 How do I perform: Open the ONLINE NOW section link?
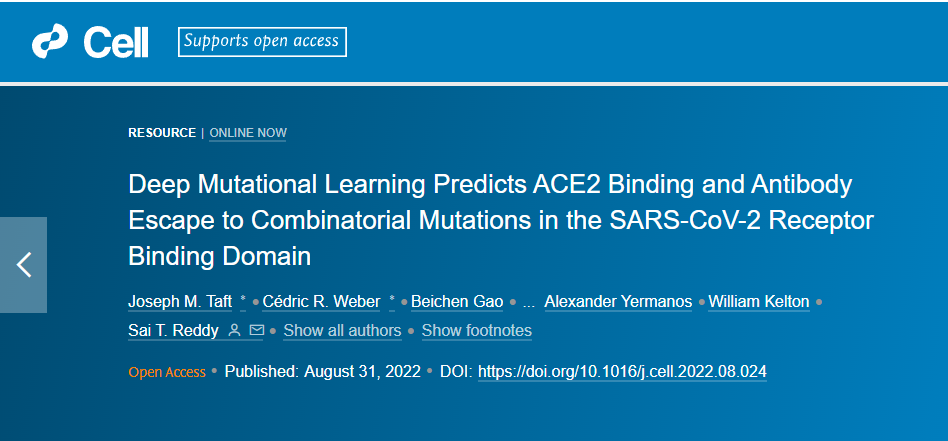tap(248, 132)
